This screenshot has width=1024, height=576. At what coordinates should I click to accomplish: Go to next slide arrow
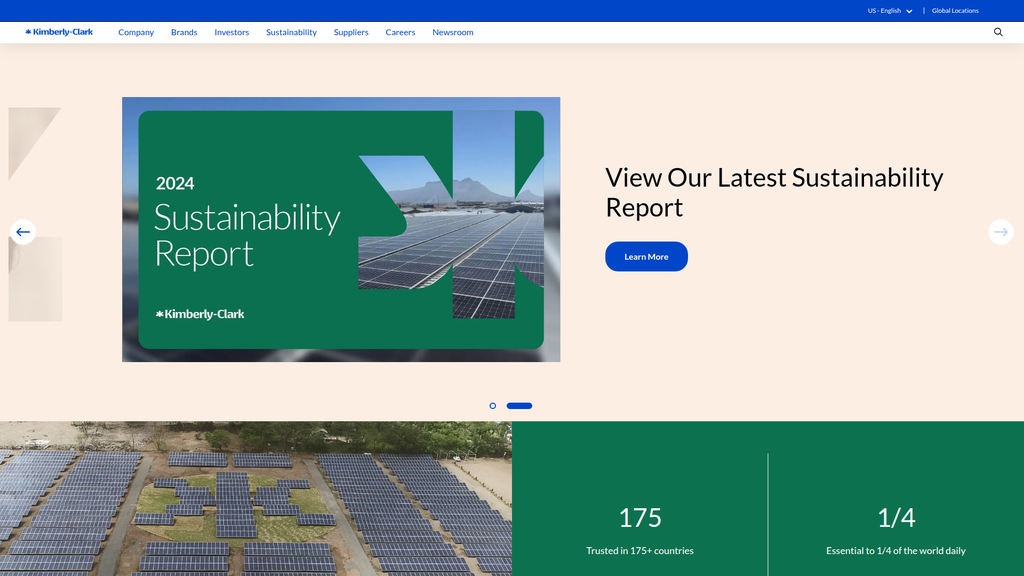(1000, 232)
